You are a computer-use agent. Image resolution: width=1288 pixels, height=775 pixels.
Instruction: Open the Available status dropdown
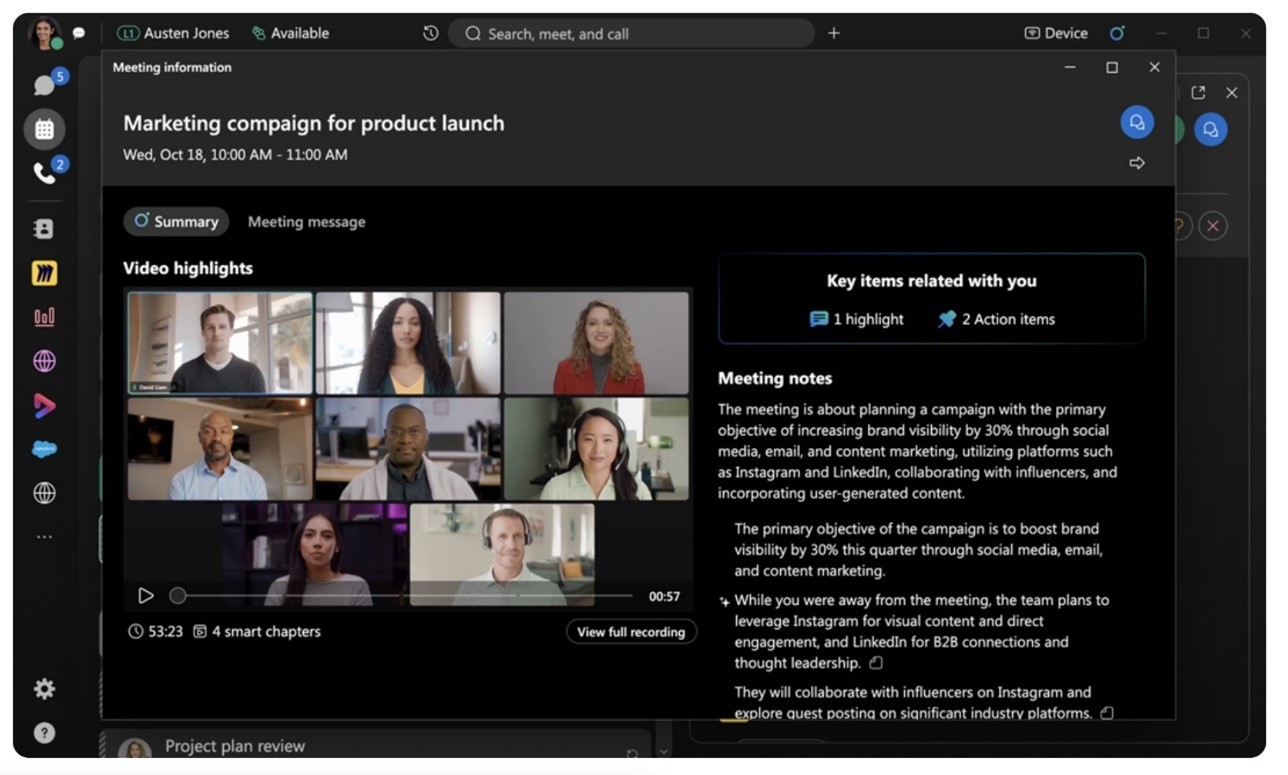pyautogui.click(x=290, y=33)
